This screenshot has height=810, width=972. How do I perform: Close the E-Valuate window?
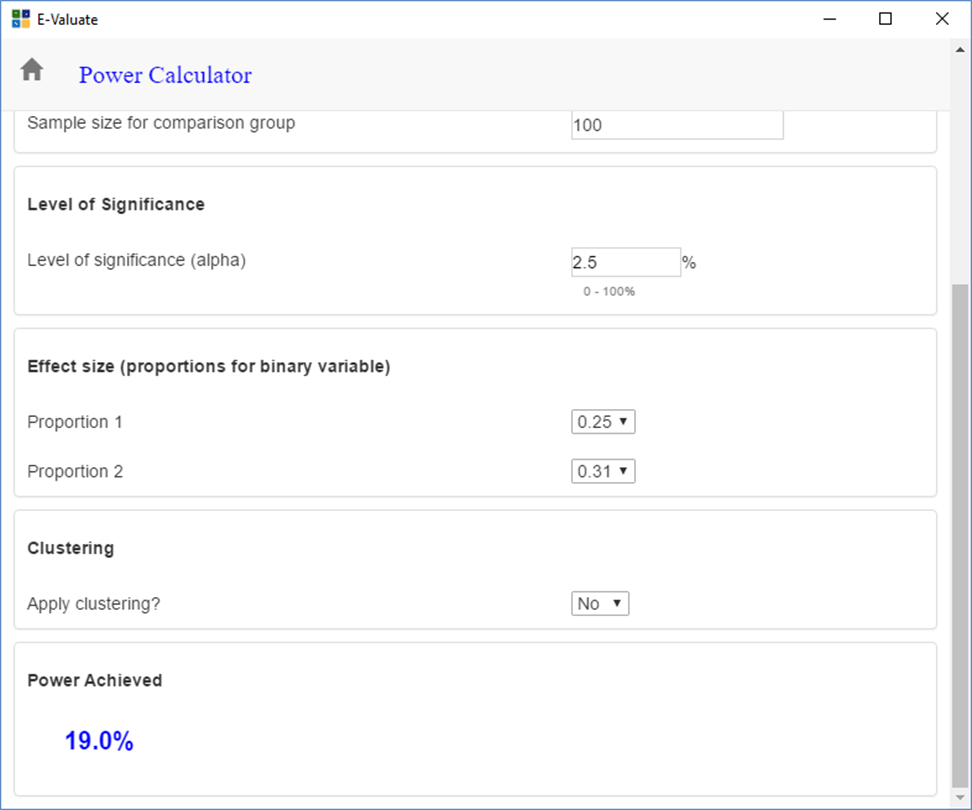942,19
